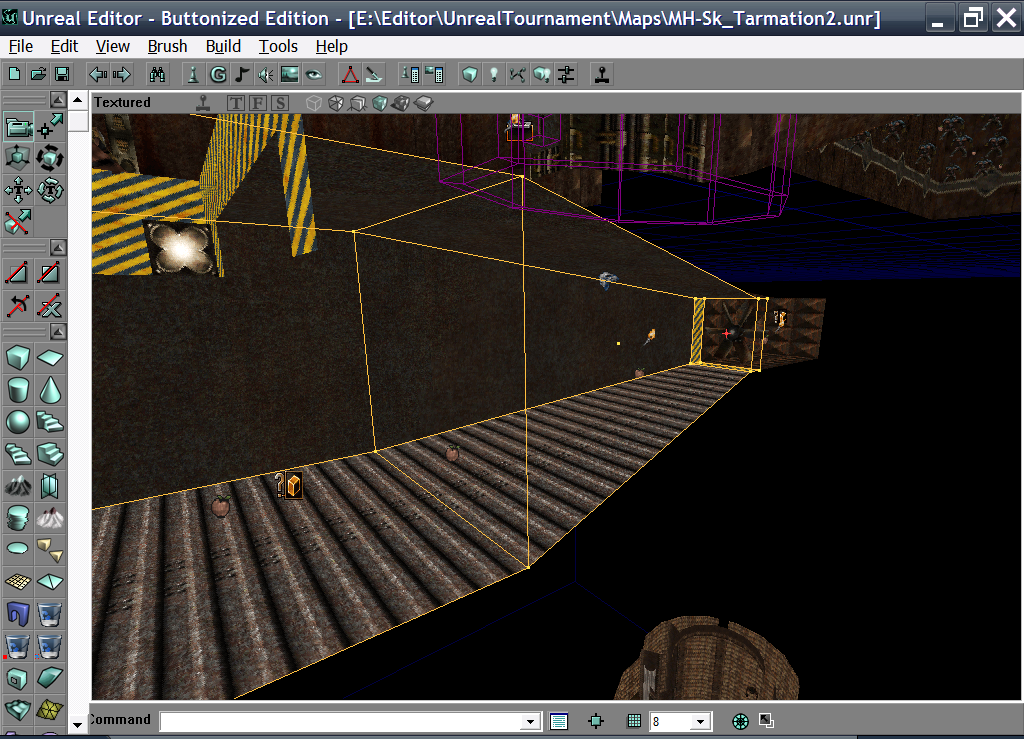Toggle grid snapping at the bottom bar

(634, 720)
